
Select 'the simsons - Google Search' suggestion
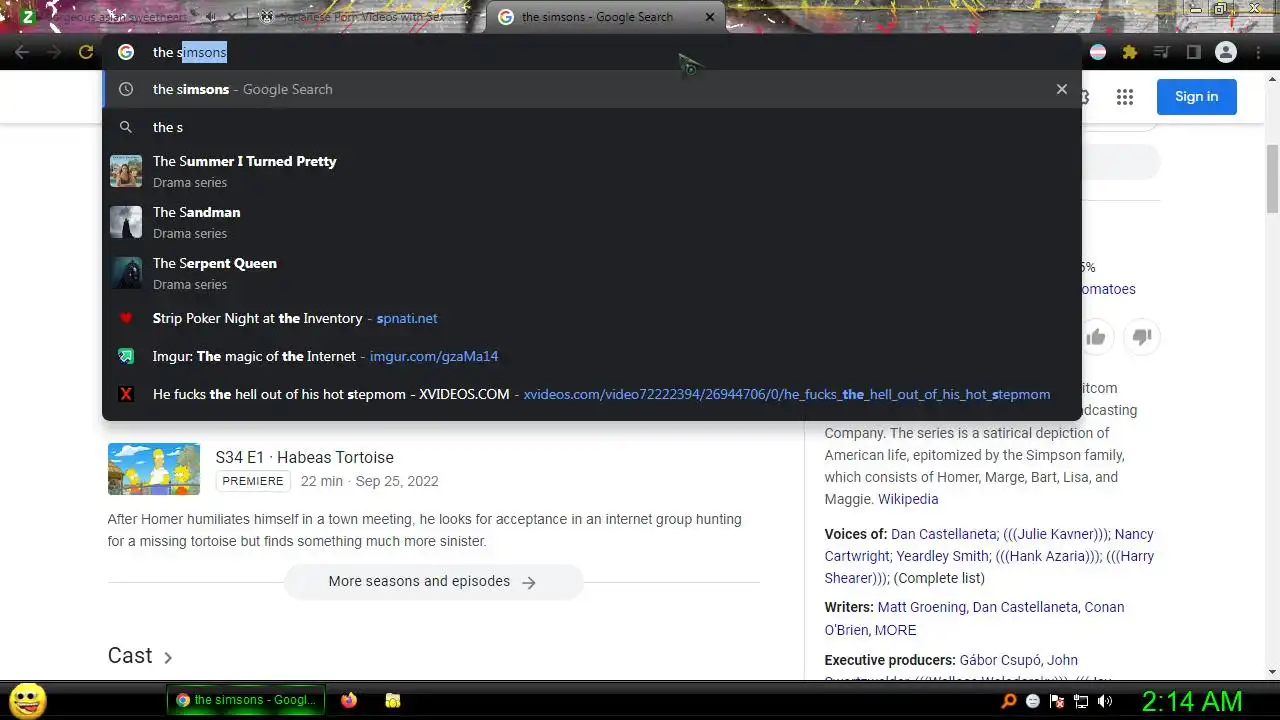pyautogui.click(x=592, y=89)
